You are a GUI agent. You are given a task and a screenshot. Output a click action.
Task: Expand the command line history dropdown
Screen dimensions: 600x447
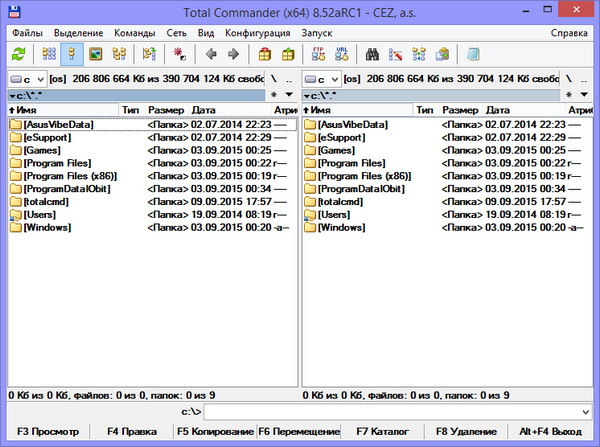point(588,411)
